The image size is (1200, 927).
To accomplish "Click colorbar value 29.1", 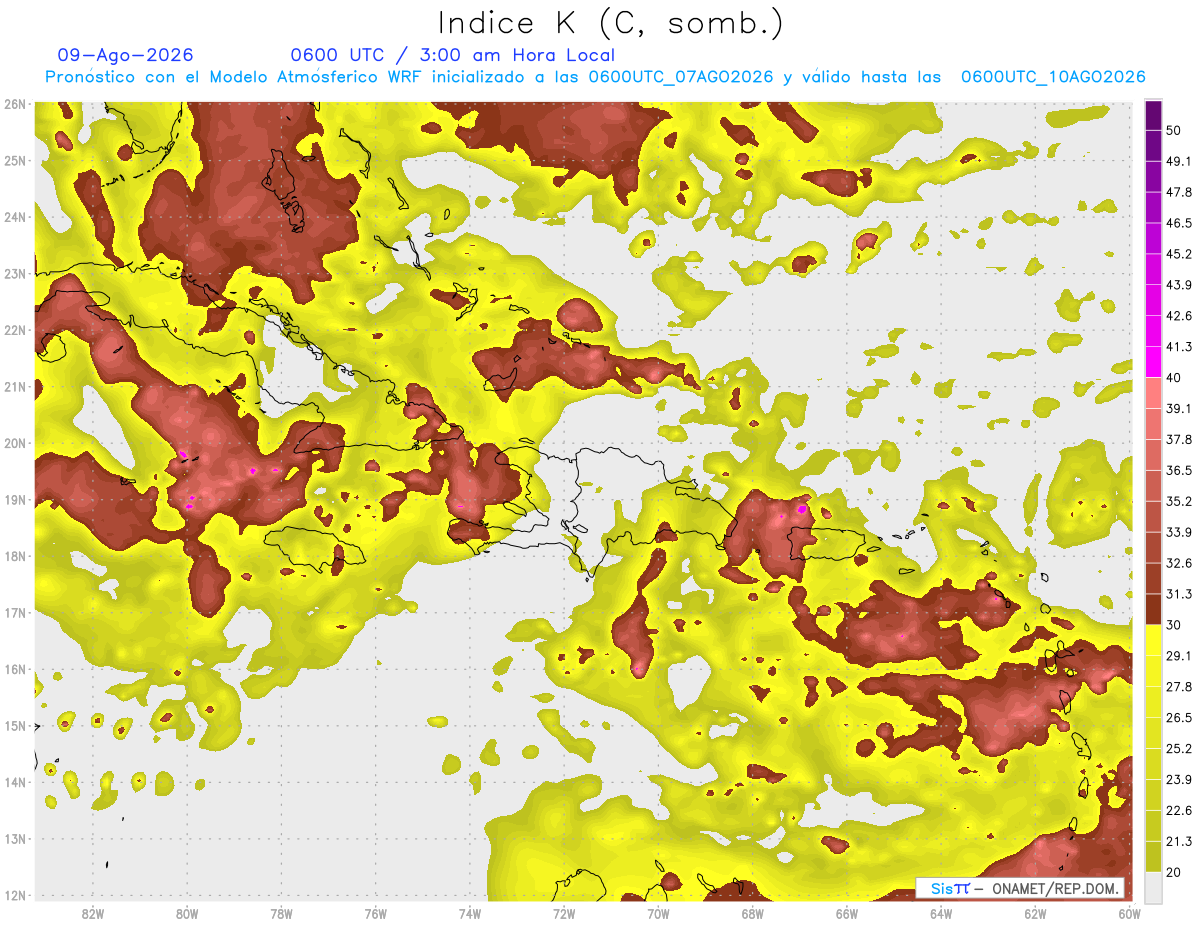I will click(x=1179, y=656).
